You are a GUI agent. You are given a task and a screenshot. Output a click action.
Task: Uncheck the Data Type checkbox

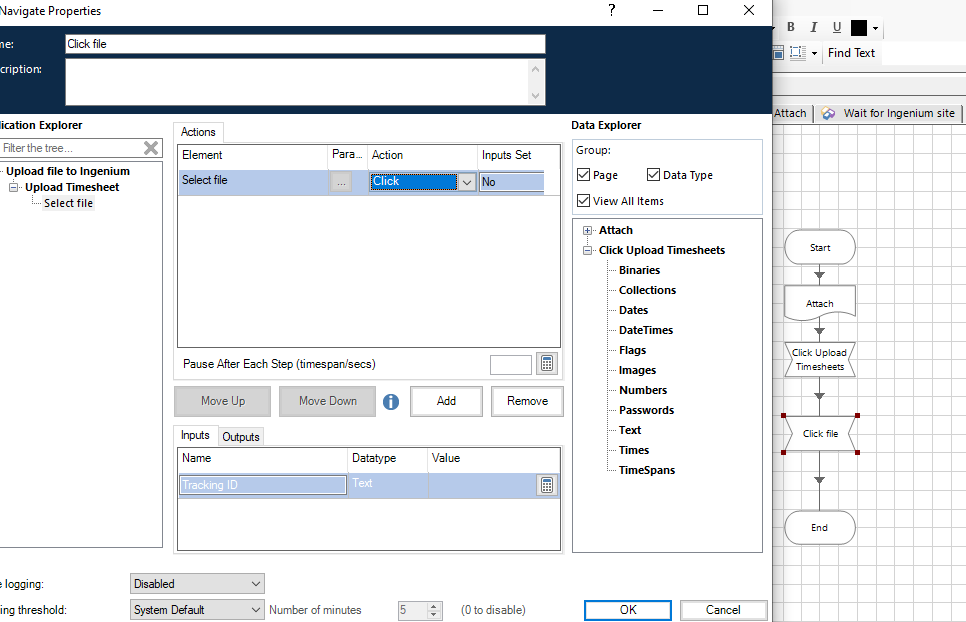(x=654, y=175)
